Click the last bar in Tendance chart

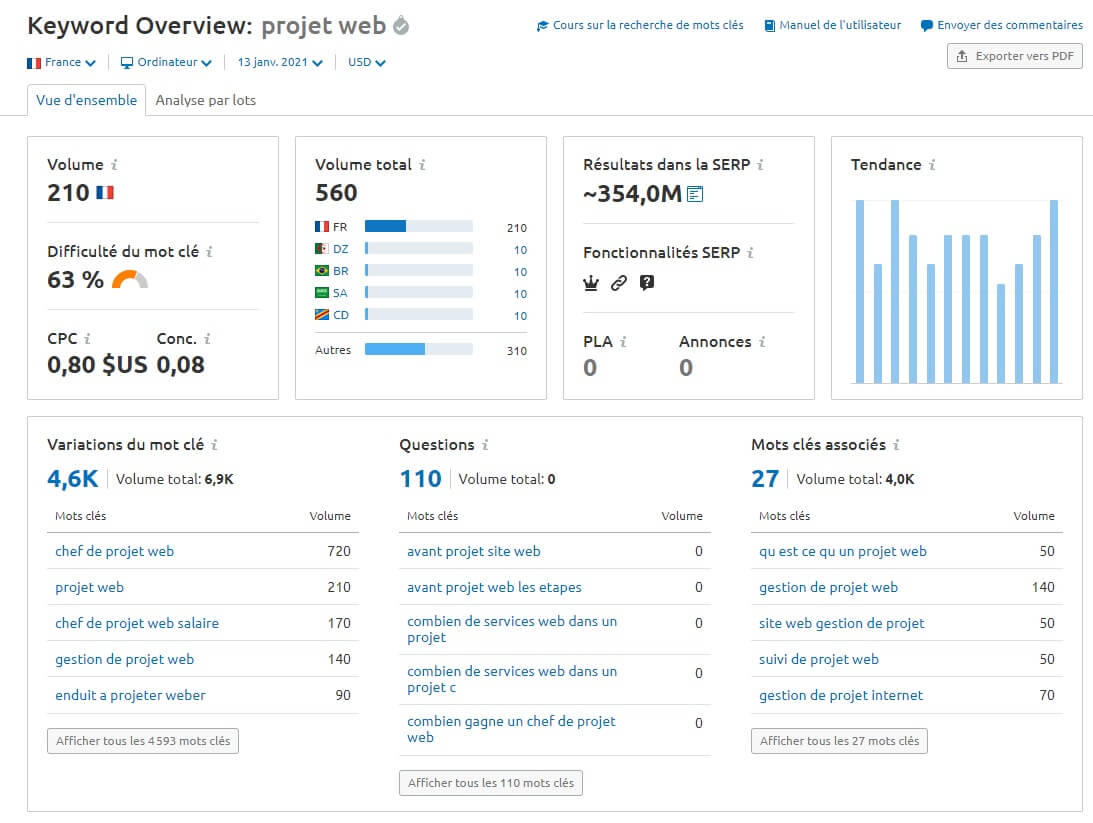click(1054, 291)
